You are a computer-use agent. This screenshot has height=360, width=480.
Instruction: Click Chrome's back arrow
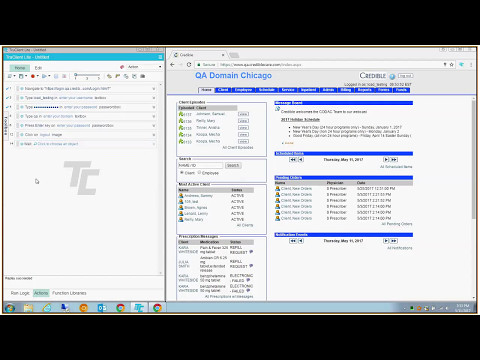pos(172,65)
